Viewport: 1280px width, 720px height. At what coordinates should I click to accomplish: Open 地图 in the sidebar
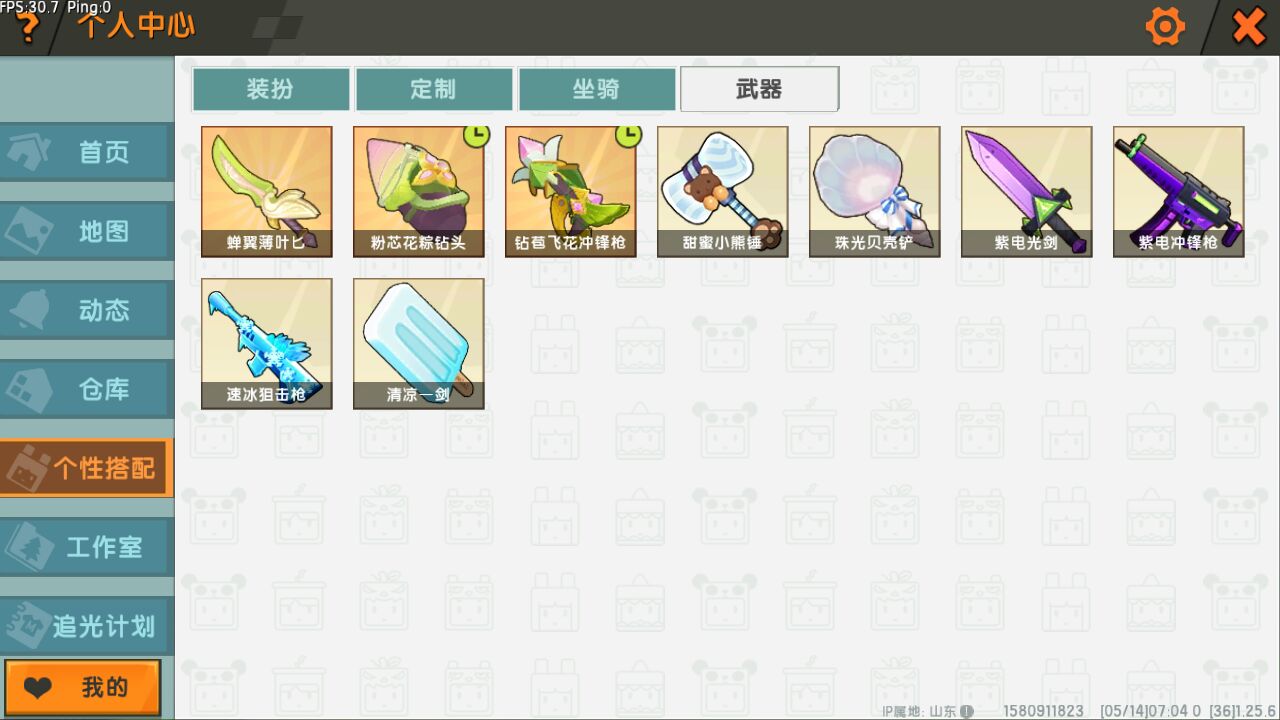tap(87, 231)
